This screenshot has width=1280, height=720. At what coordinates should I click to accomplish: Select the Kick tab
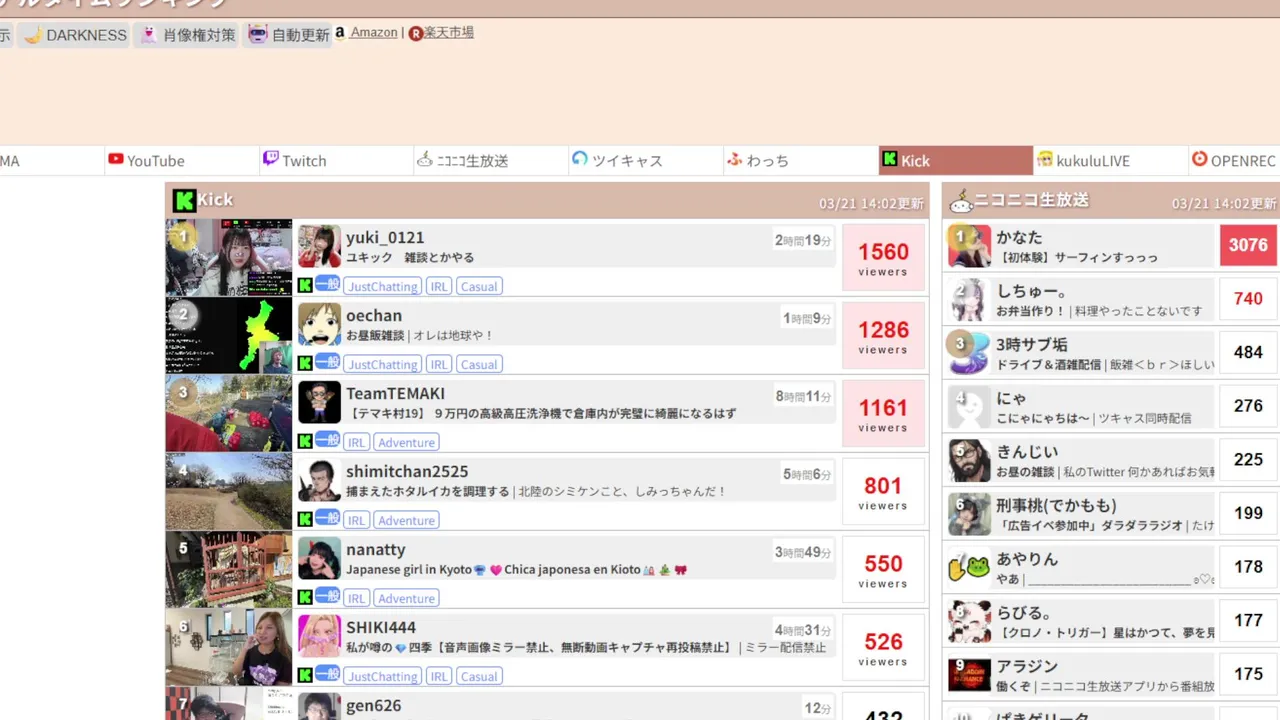[955, 160]
